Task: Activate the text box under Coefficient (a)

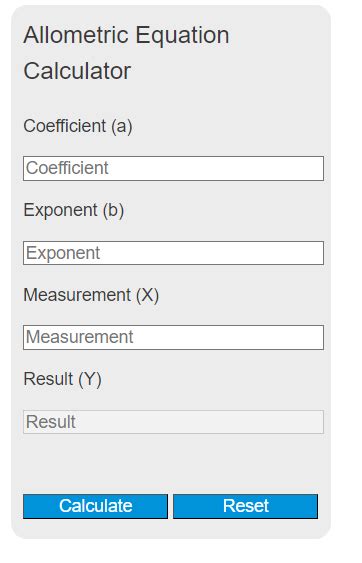Action: tap(173, 168)
